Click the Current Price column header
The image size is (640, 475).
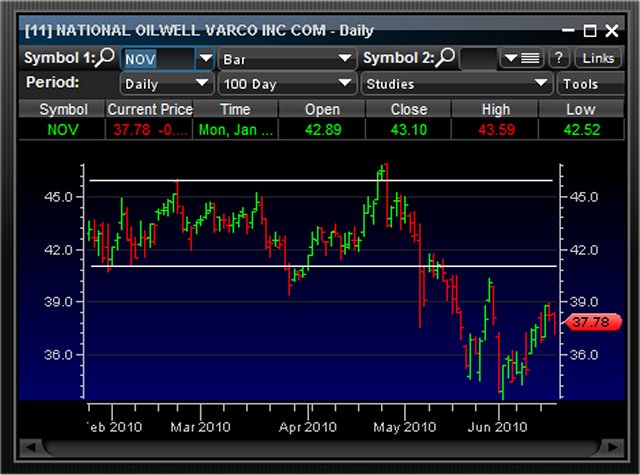click(x=150, y=109)
